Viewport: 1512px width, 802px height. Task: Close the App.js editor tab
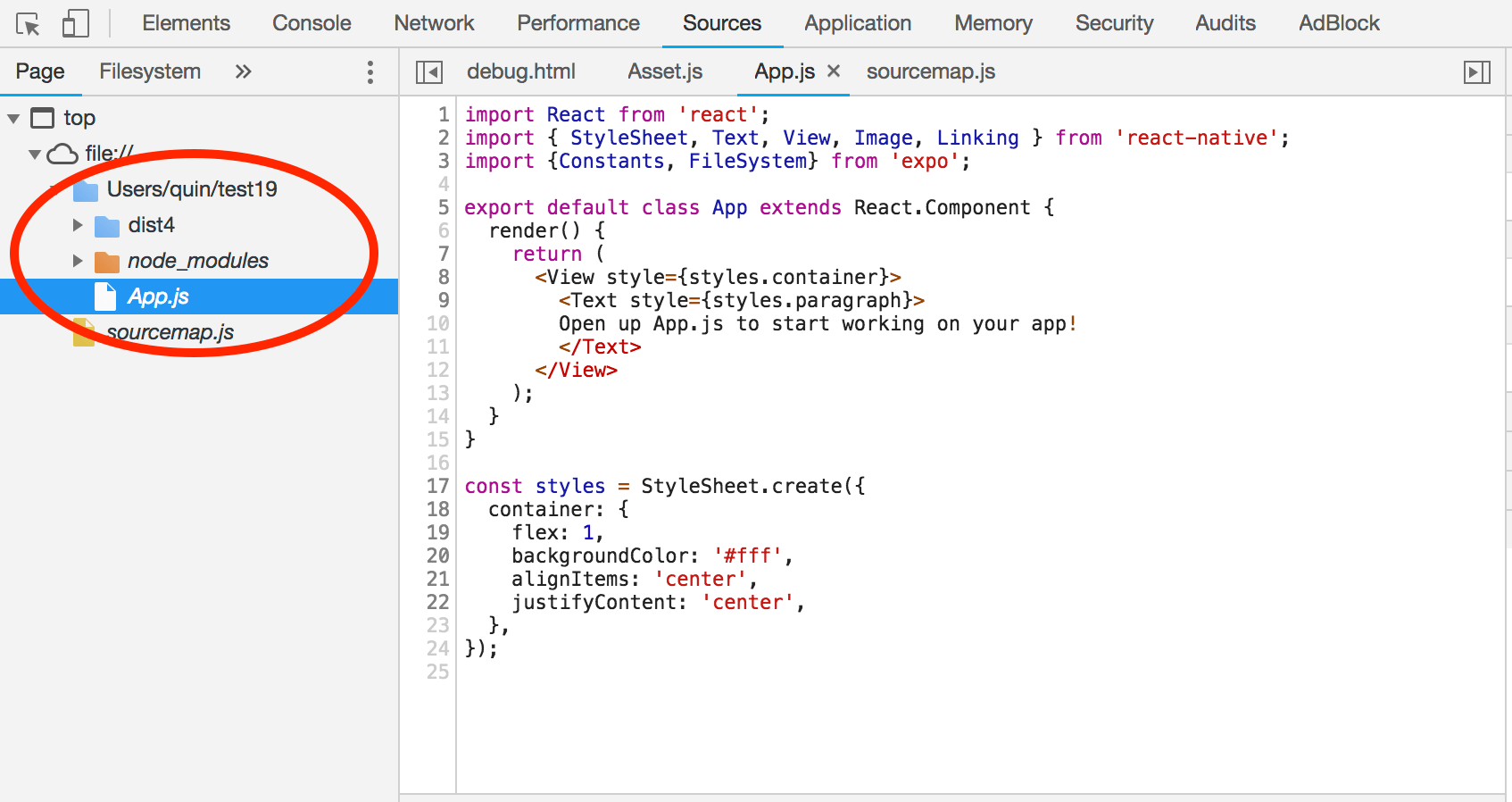(834, 71)
